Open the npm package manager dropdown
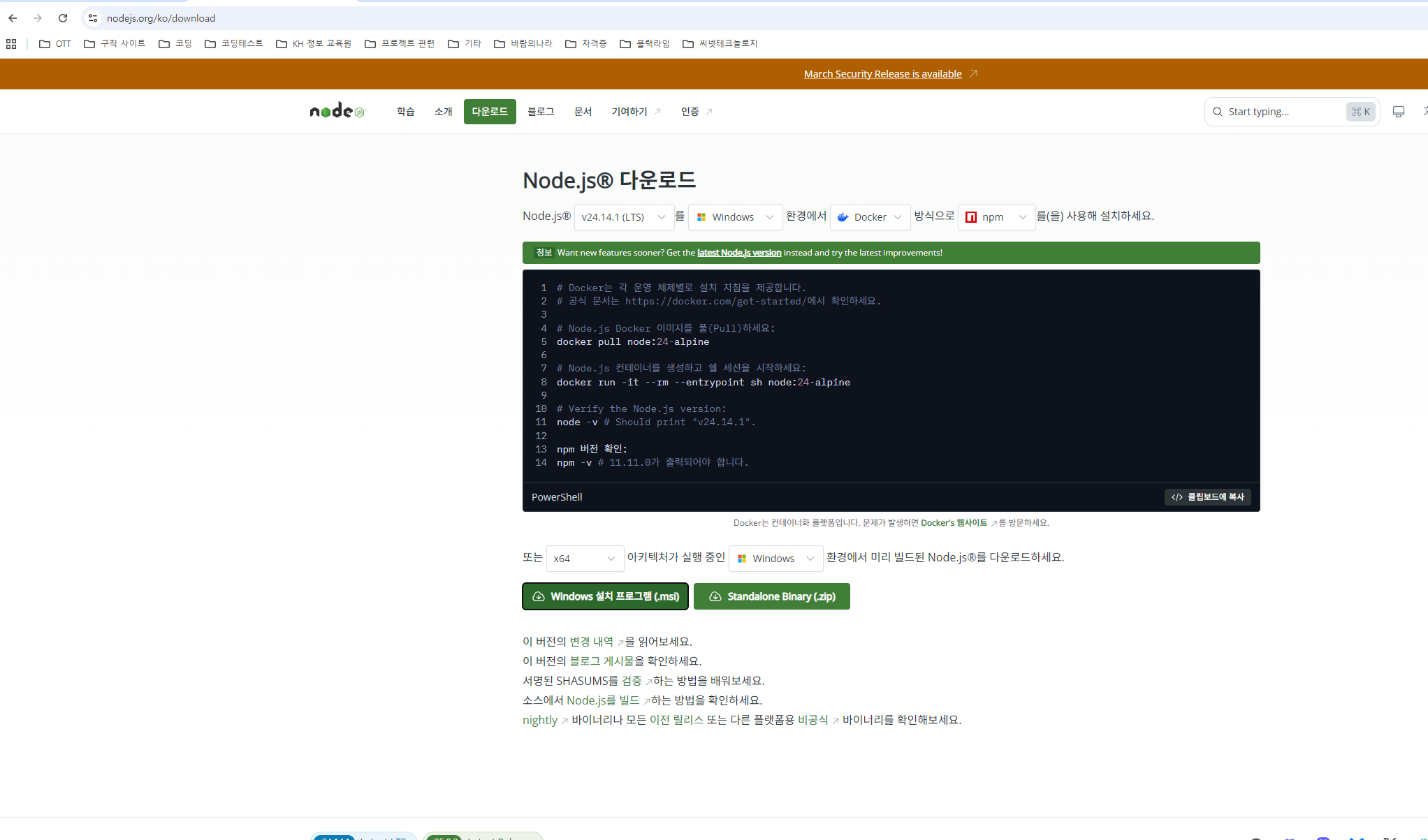The height and width of the screenshot is (840, 1428). point(996,217)
